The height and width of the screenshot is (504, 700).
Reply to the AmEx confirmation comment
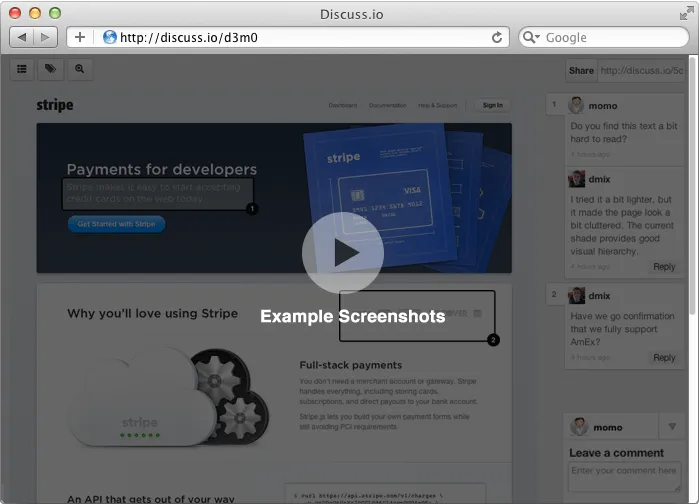(664, 358)
